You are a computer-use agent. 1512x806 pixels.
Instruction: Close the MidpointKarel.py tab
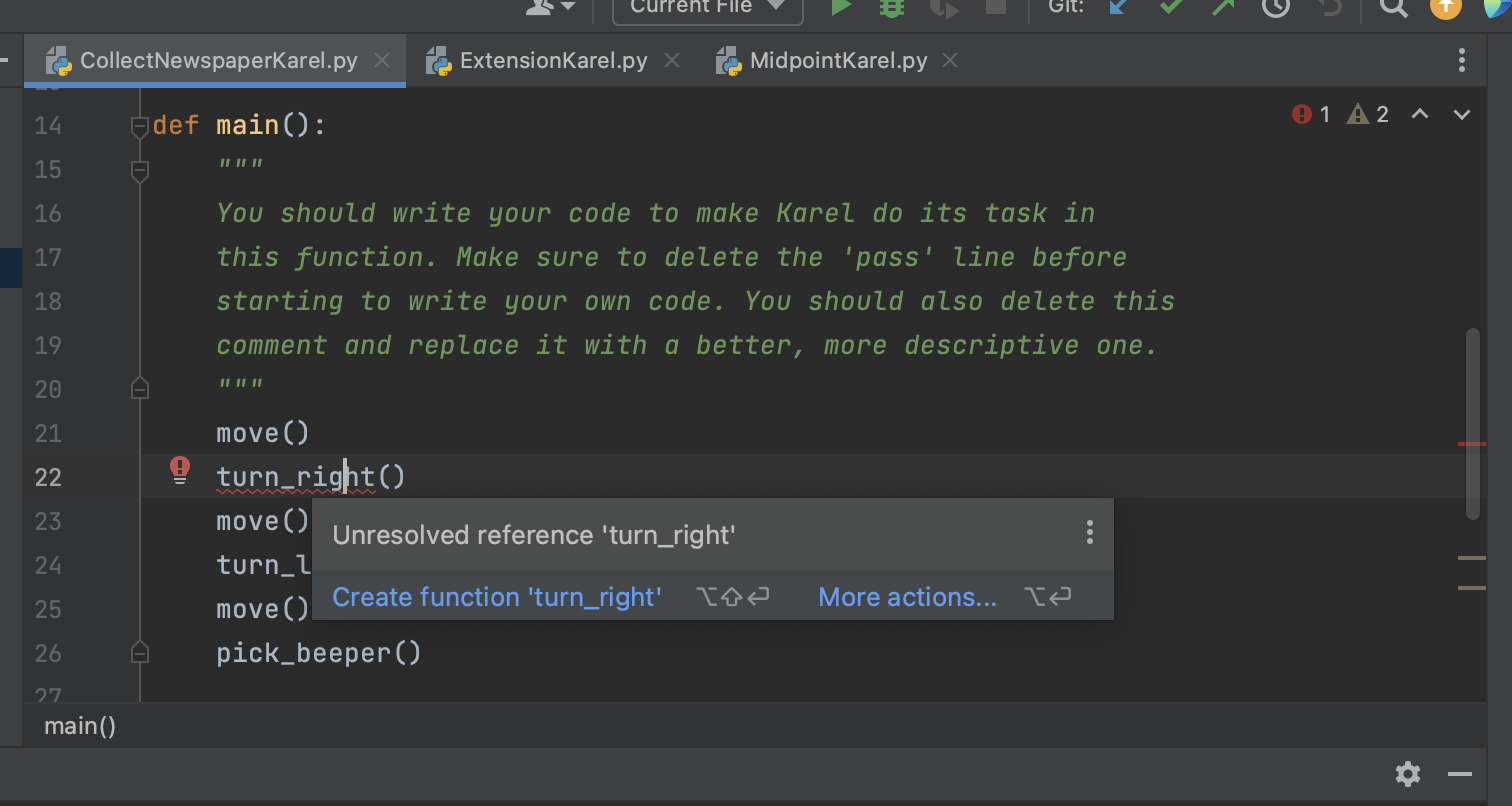click(950, 61)
